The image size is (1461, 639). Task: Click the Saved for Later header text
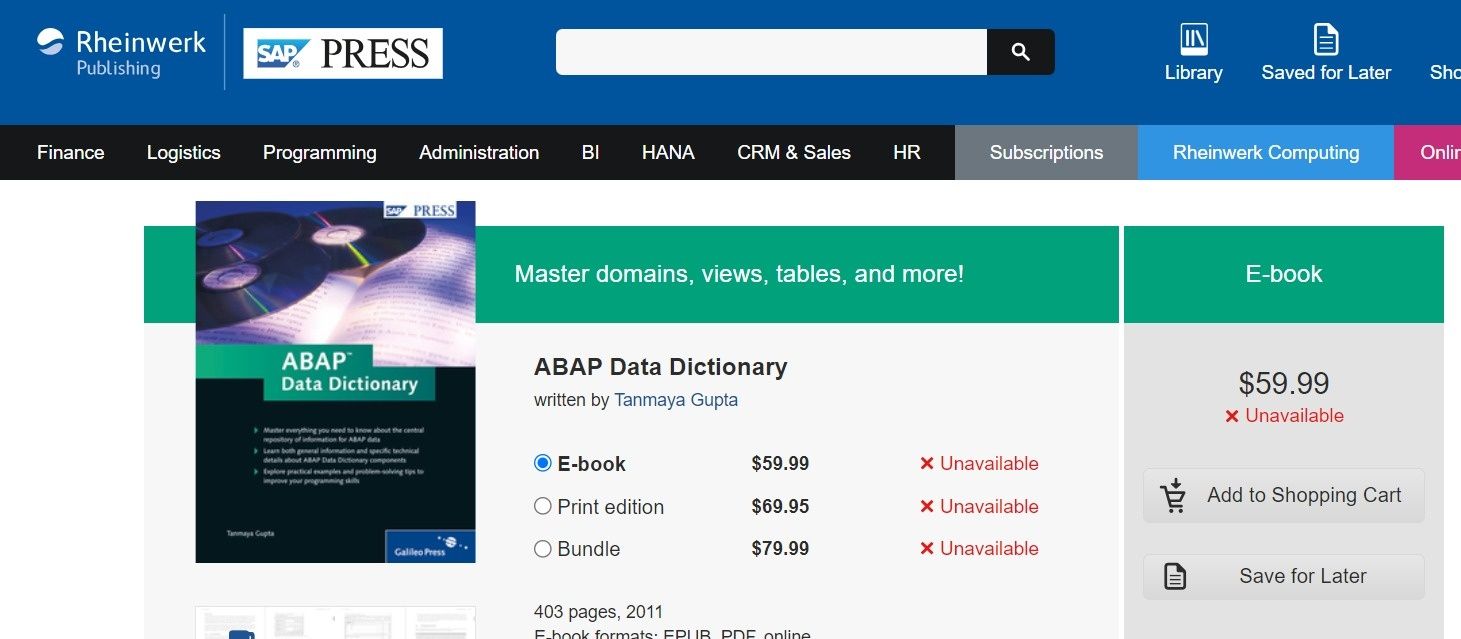pos(1326,73)
